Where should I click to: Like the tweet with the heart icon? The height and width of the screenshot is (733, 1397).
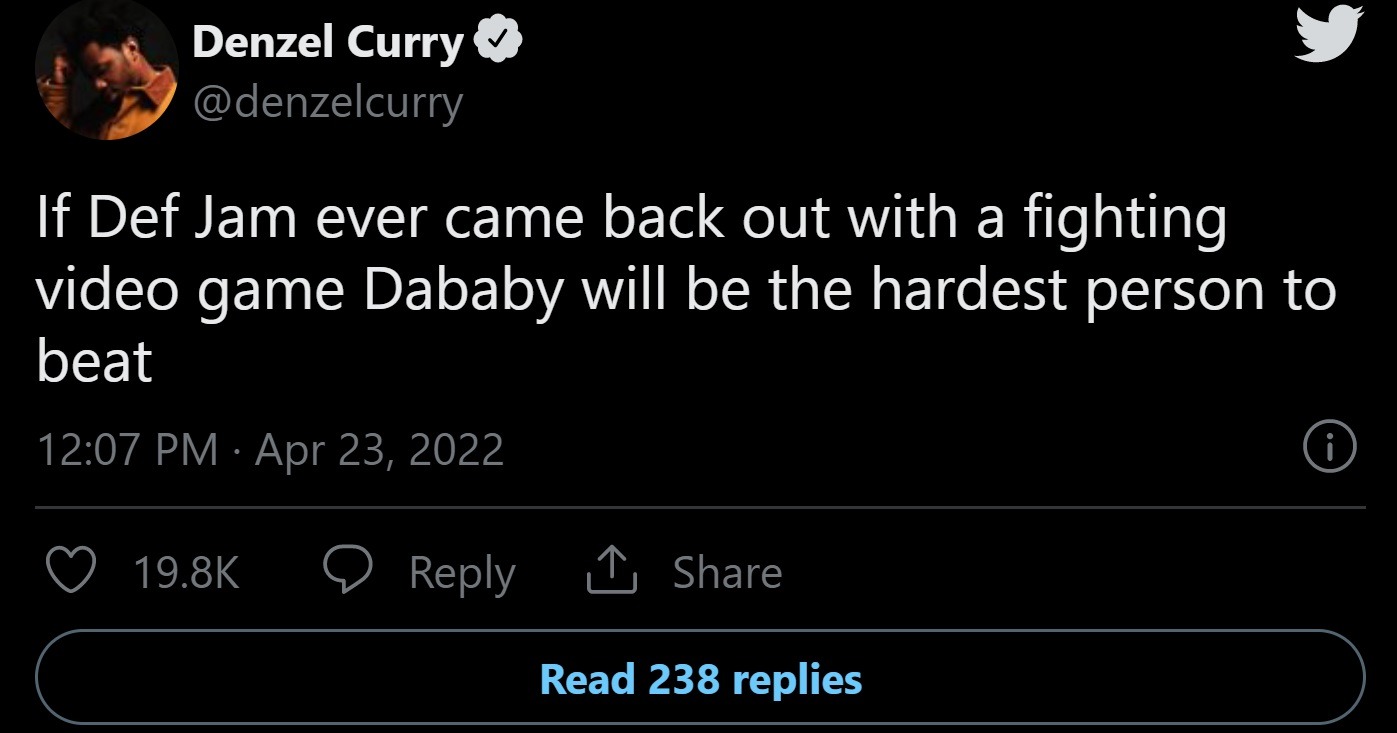click(x=72, y=572)
